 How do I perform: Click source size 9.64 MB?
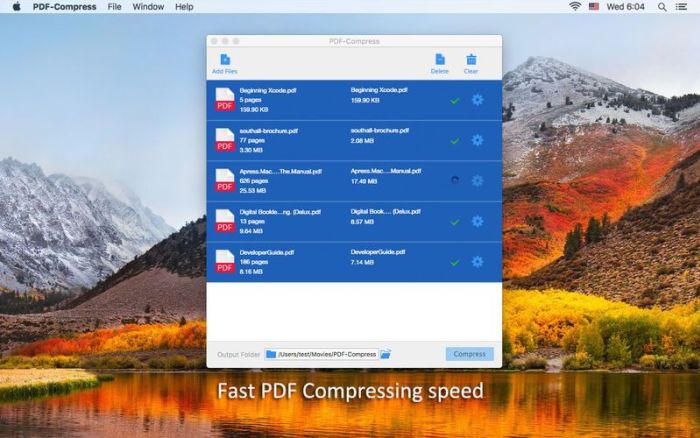[251, 231]
